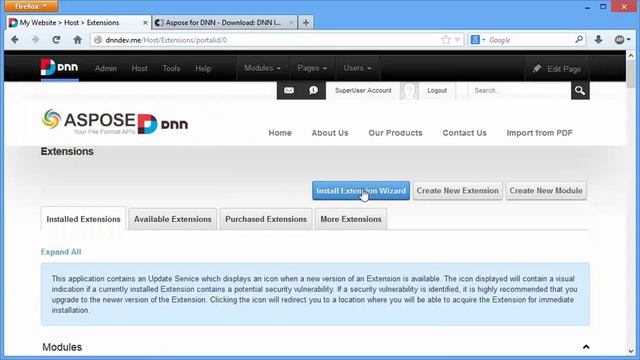Viewport: 640px width, 360px height.
Task: Go forward to next page
Action: pyautogui.click(x=36, y=40)
